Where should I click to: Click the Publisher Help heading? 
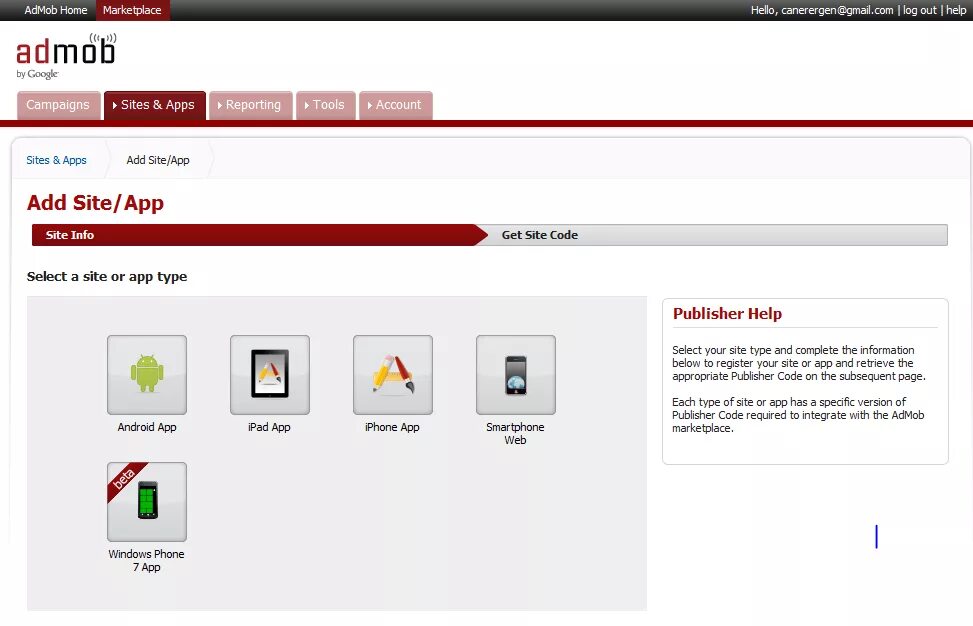pos(727,313)
